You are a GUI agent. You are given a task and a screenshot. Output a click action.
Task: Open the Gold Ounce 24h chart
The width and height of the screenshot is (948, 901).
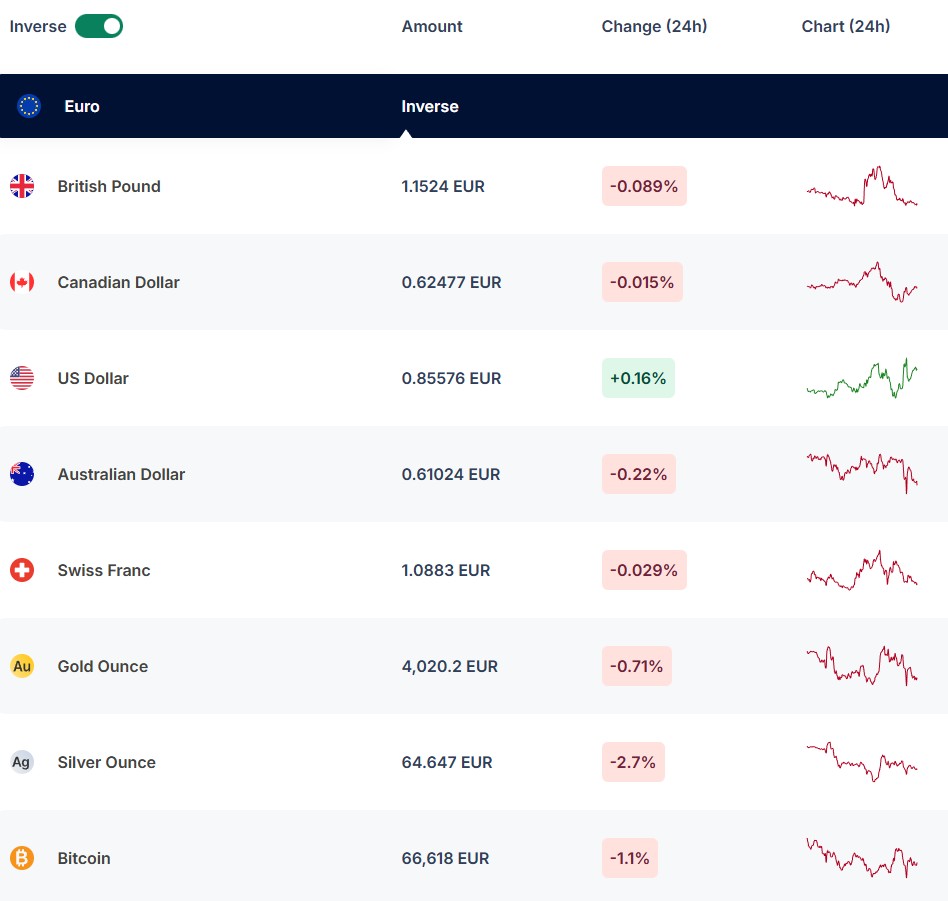862,666
